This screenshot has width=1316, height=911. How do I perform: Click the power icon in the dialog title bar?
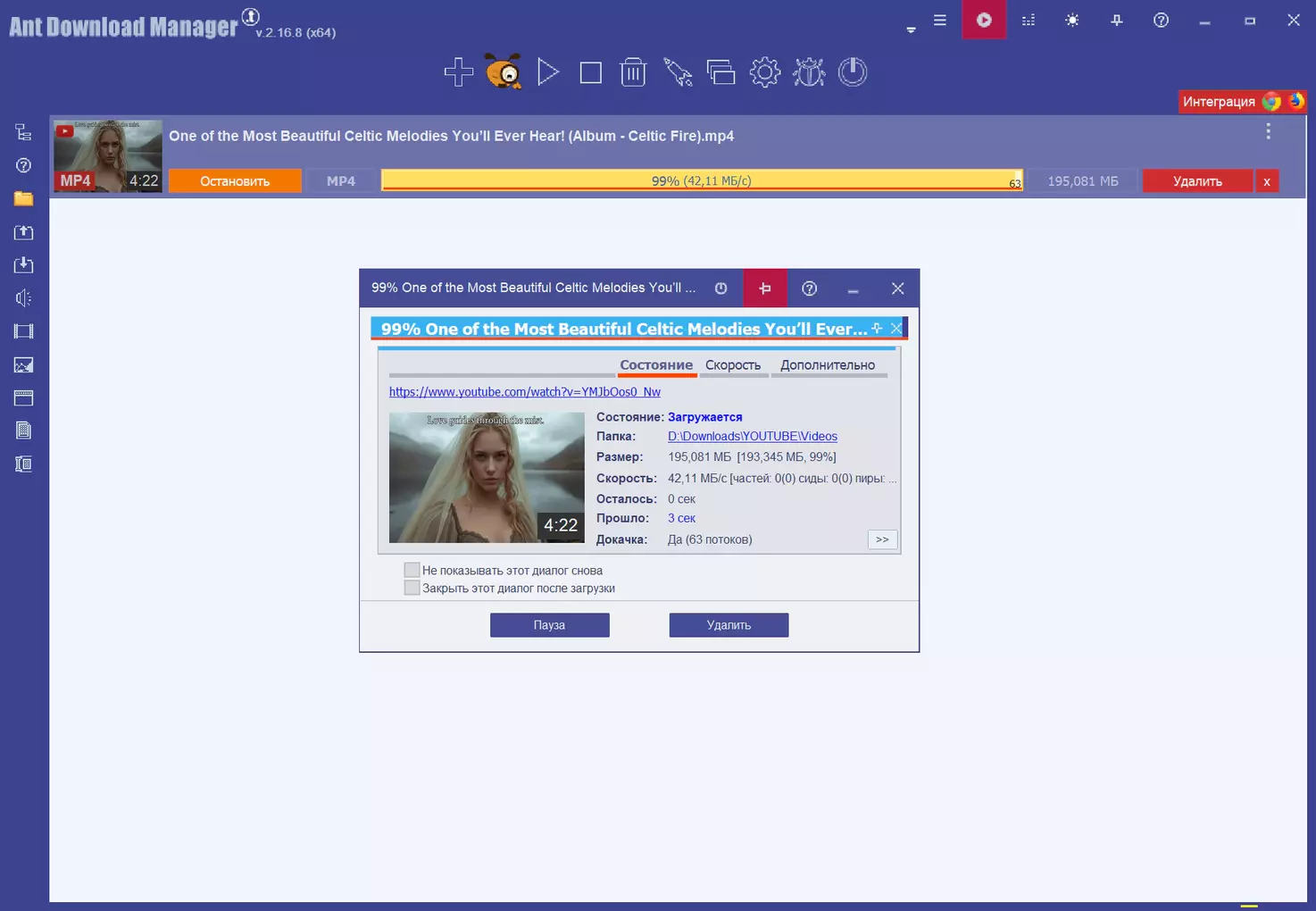pos(720,288)
